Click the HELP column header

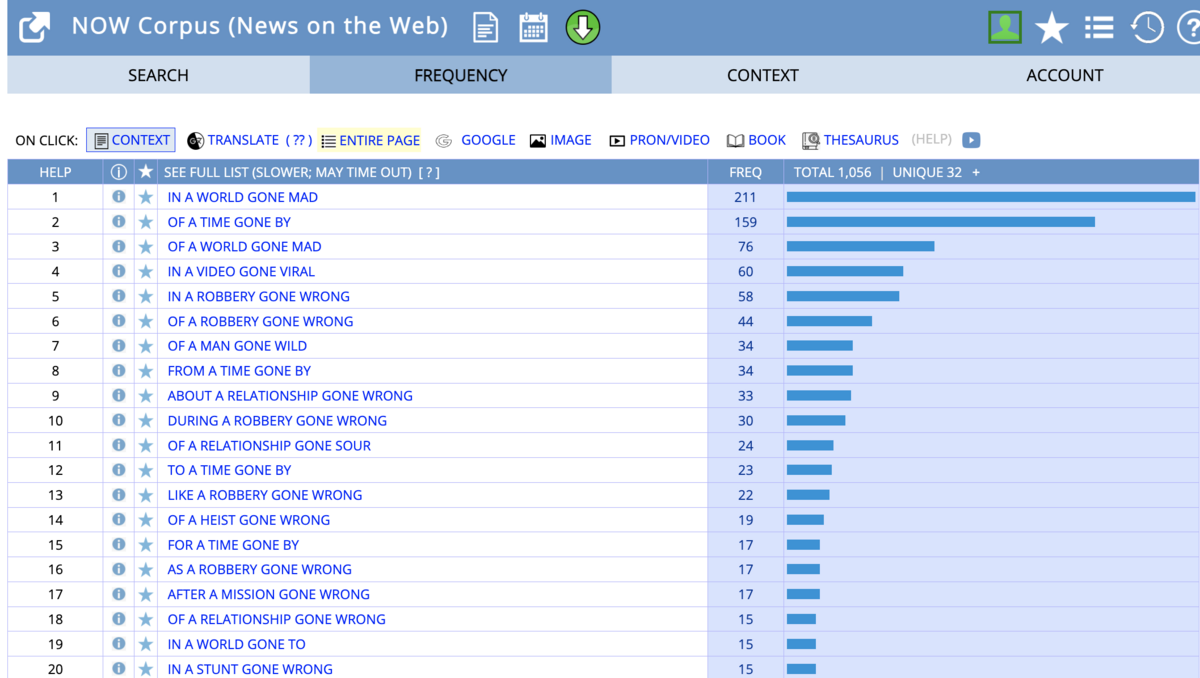(55, 172)
